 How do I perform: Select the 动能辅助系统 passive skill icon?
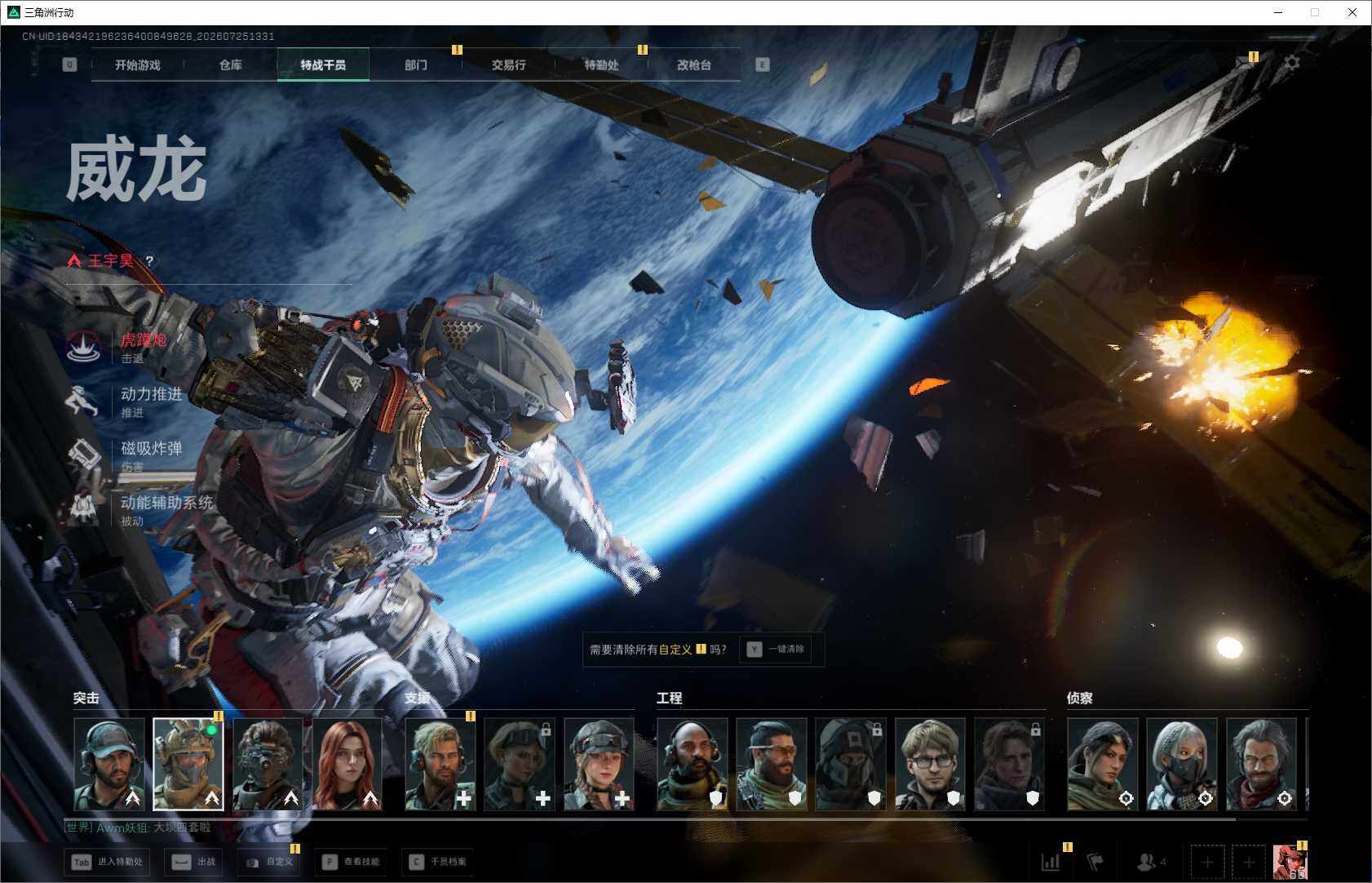(x=83, y=509)
